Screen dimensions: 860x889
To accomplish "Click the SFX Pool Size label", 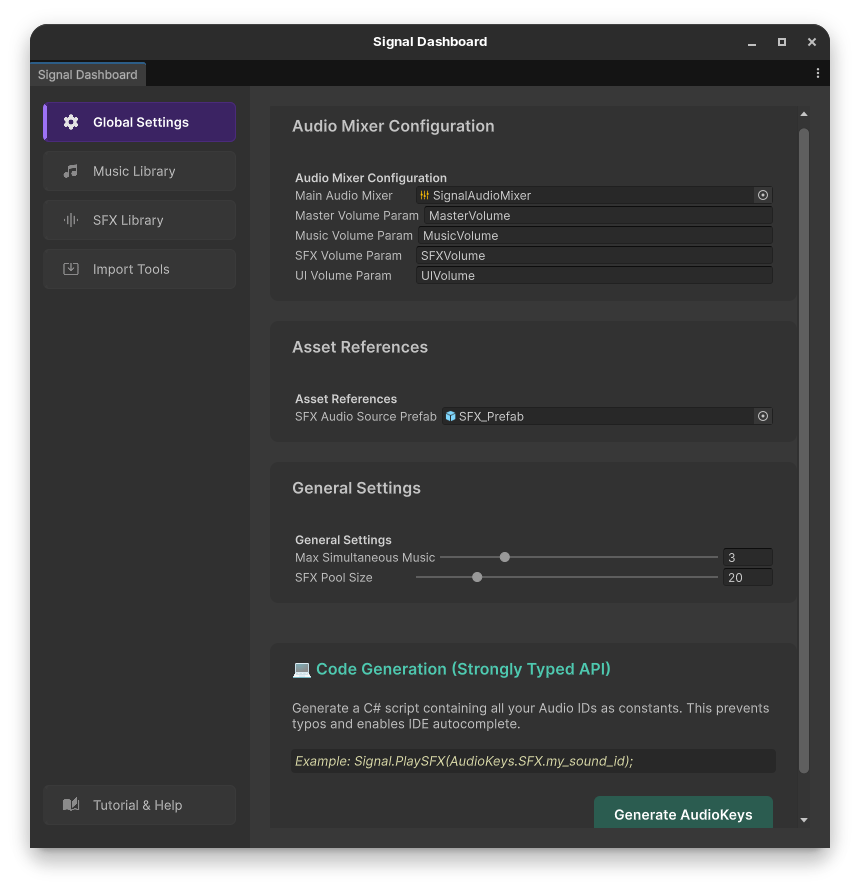I will click(334, 577).
